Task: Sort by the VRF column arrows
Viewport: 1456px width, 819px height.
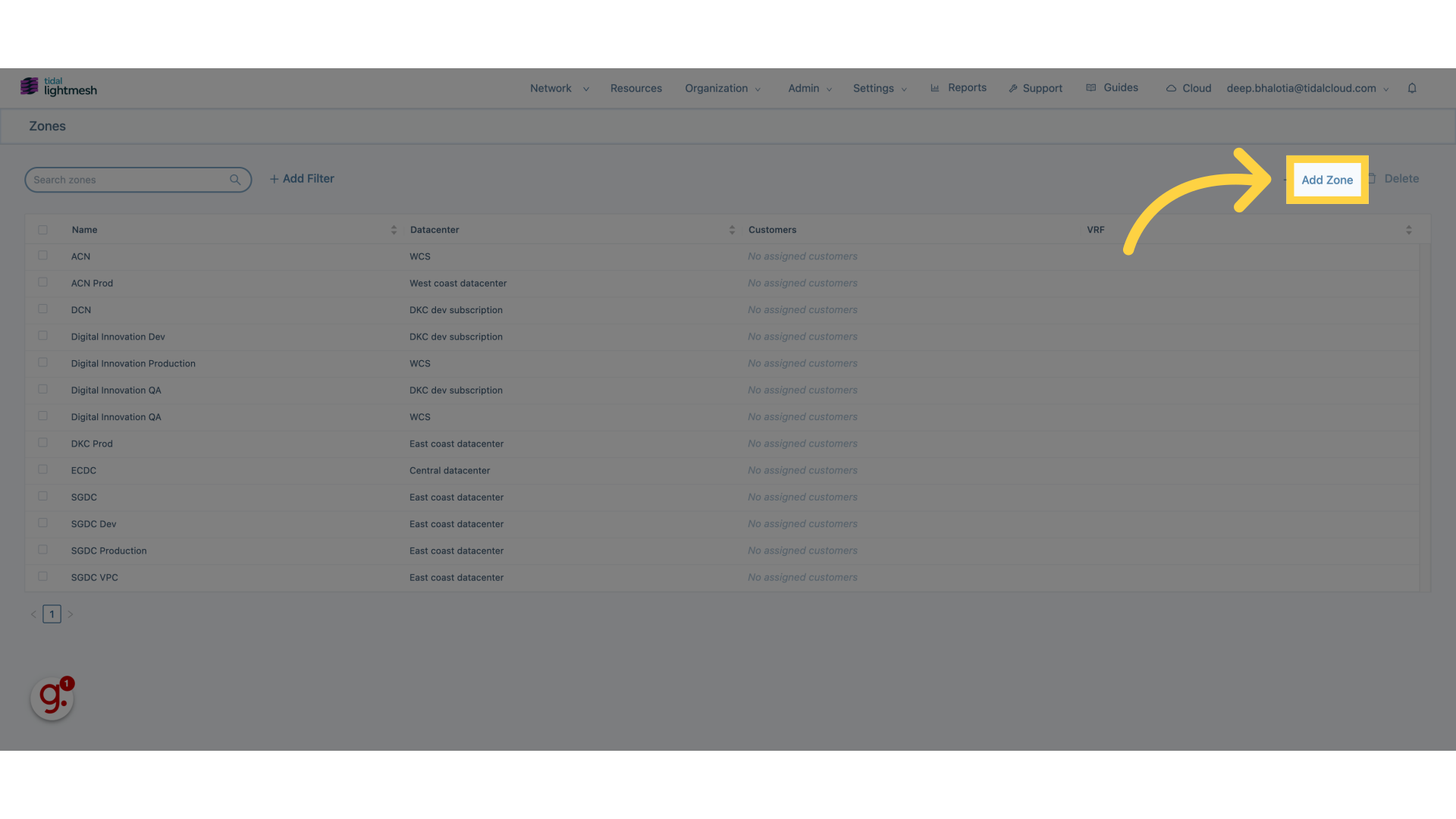Action: [x=1408, y=230]
